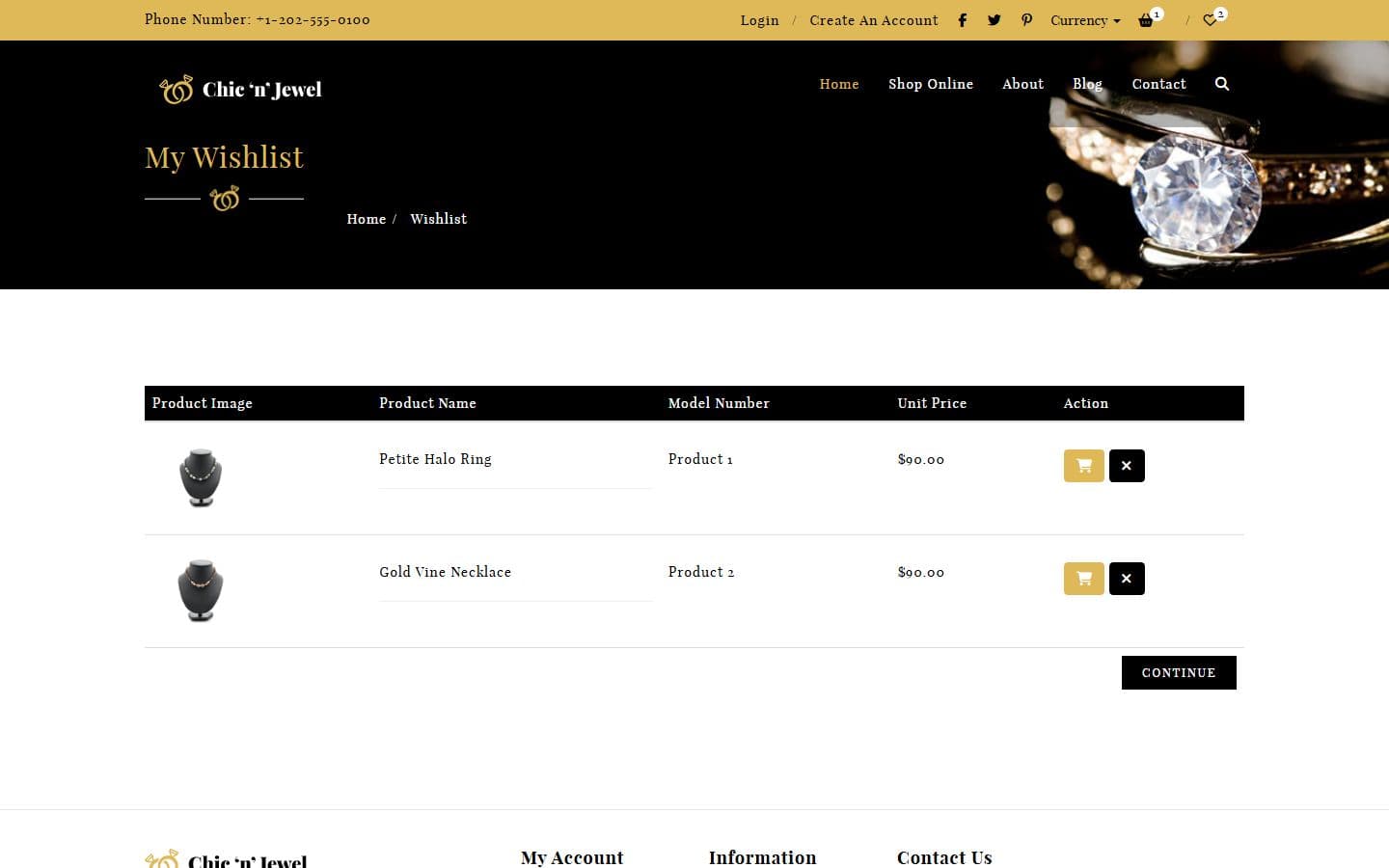Screen dimensions: 1389x868
Task: Open the Pinterest icon in top bar
Action: coord(1027,20)
